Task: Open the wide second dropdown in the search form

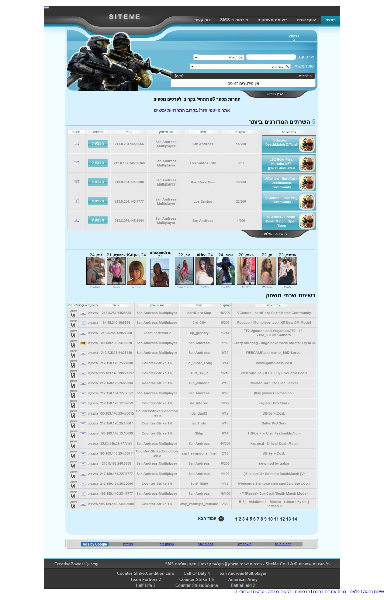Action: click(241, 67)
